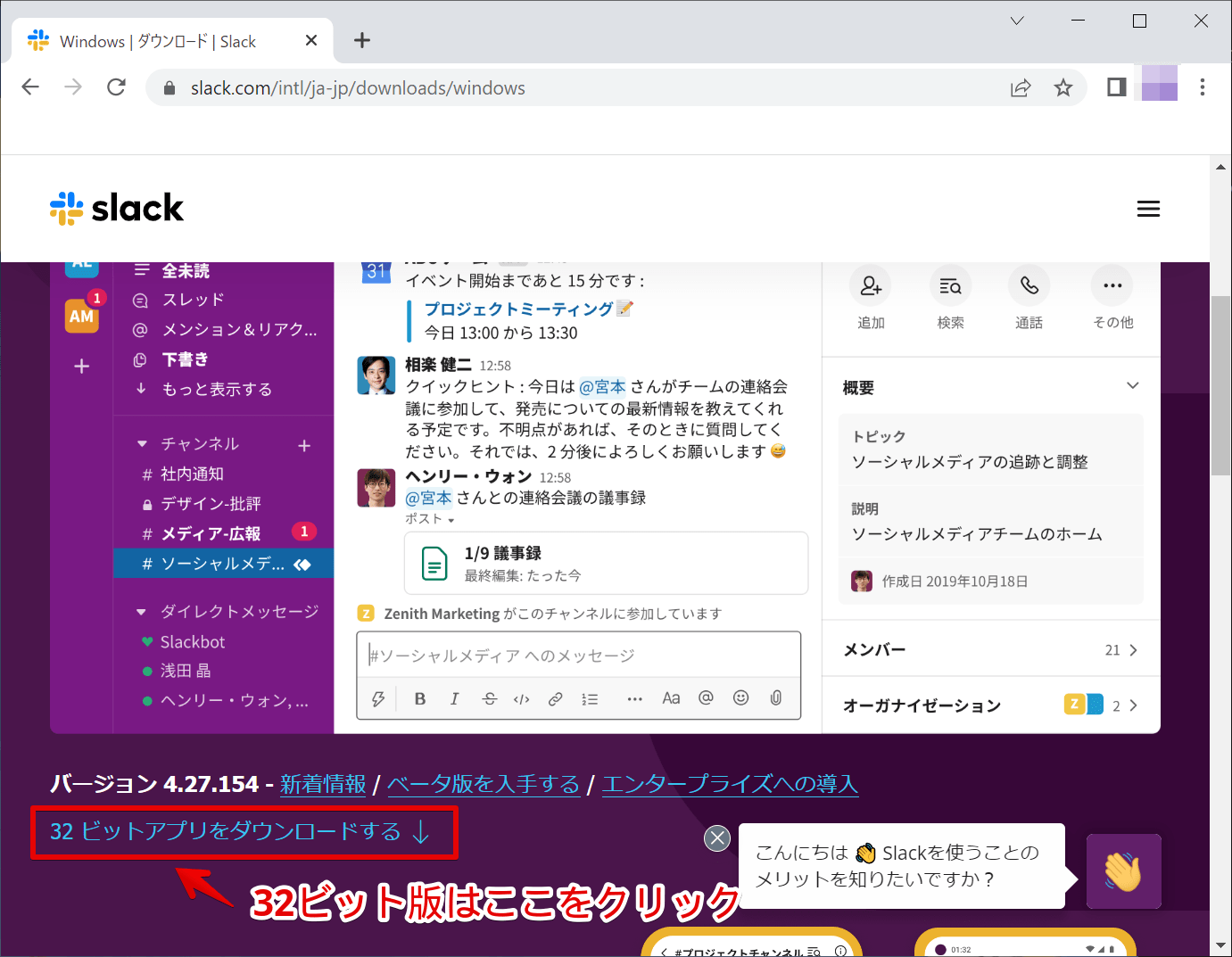Viewport: 1232px width, 957px height.
Task: Open the Slack website hamburger menu
Action: click(1148, 209)
